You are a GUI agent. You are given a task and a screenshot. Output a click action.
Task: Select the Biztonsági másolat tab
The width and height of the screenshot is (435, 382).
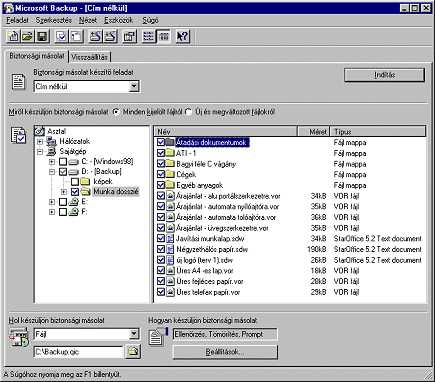[36, 56]
